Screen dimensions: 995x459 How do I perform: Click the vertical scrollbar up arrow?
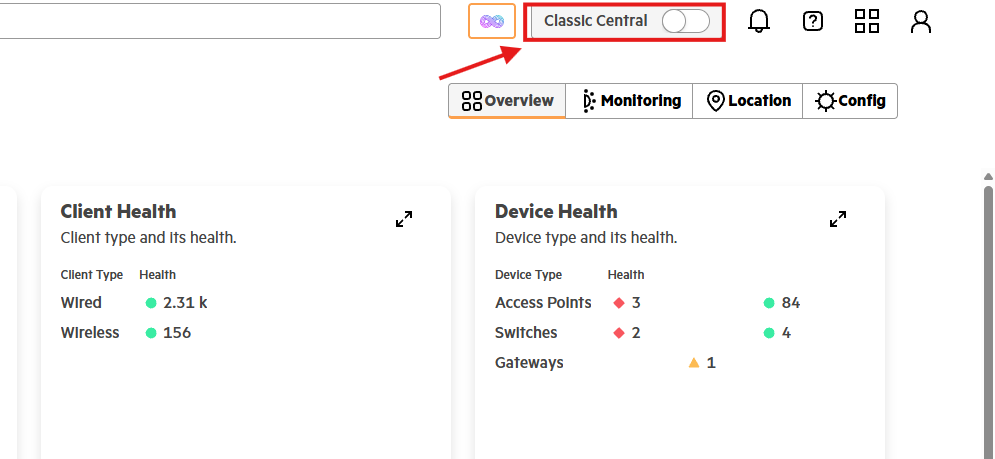coord(988,176)
